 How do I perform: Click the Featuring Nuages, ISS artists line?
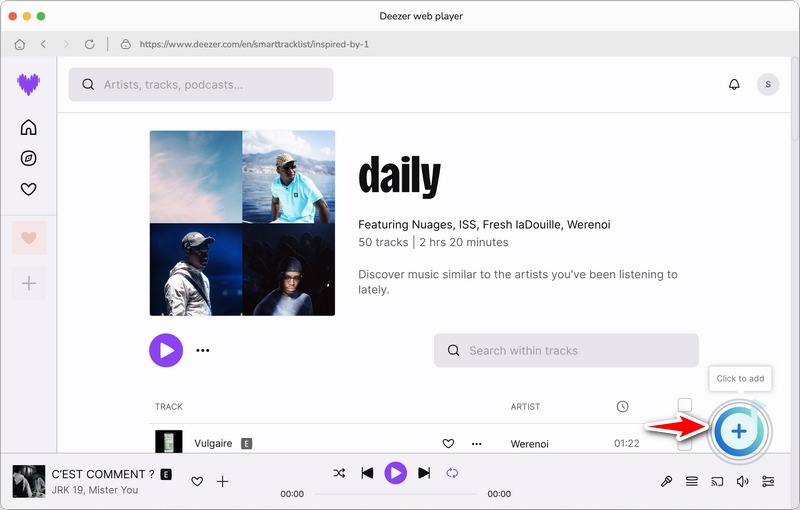tap(484, 224)
